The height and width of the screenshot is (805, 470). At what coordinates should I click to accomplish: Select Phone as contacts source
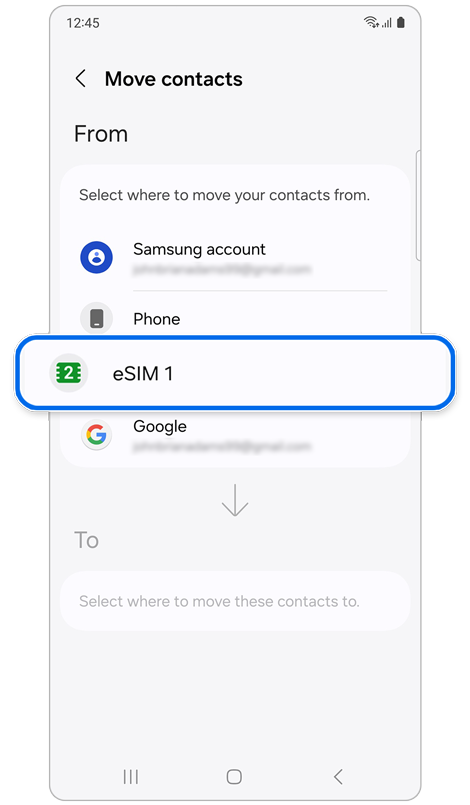point(235,318)
